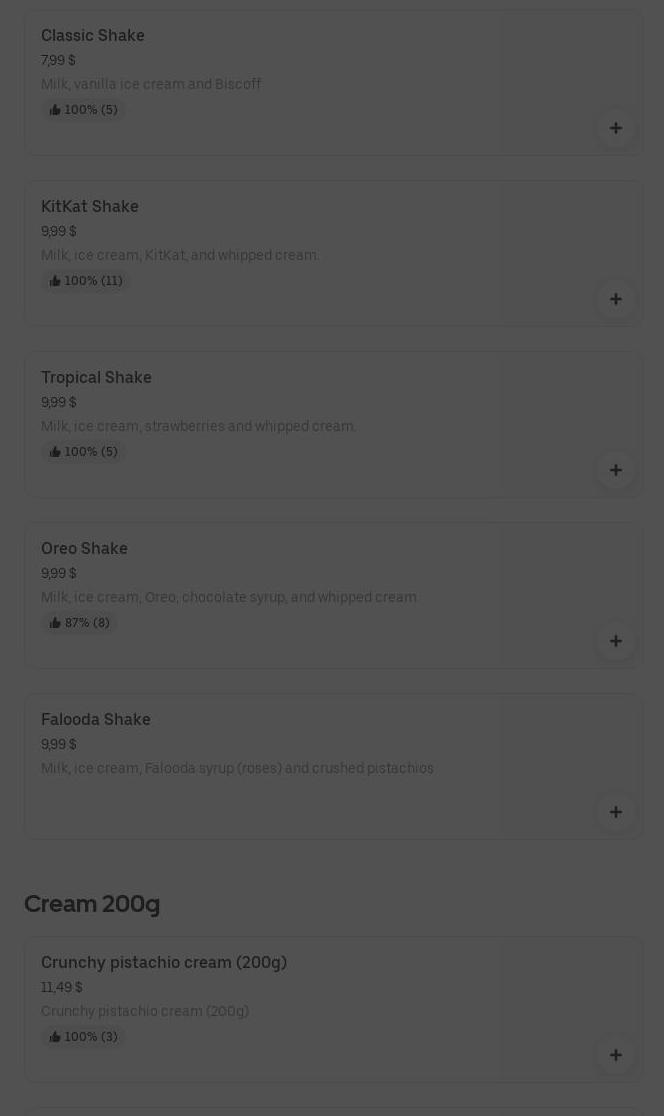
Task: Click the Cream 200g section heading
Action: 92,903
